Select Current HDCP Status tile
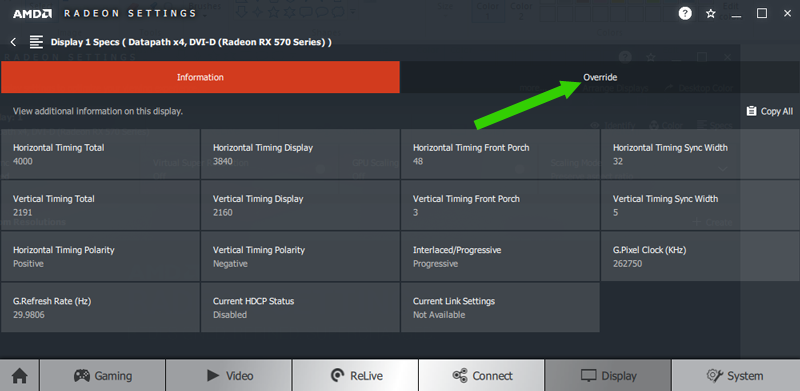Viewport: 800px width, 391px height. pos(300,307)
